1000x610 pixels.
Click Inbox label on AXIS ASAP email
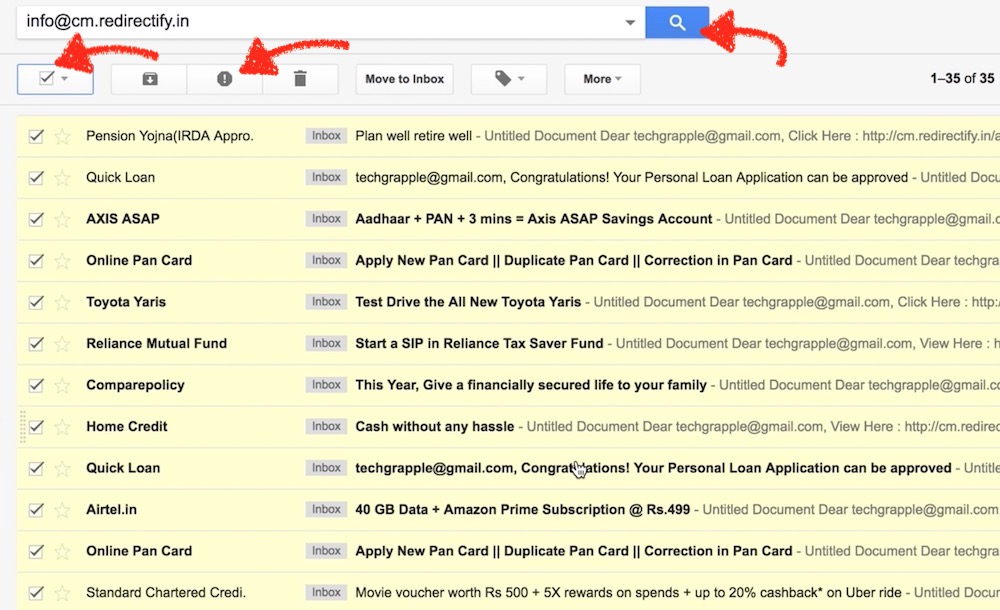coord(326,219)
